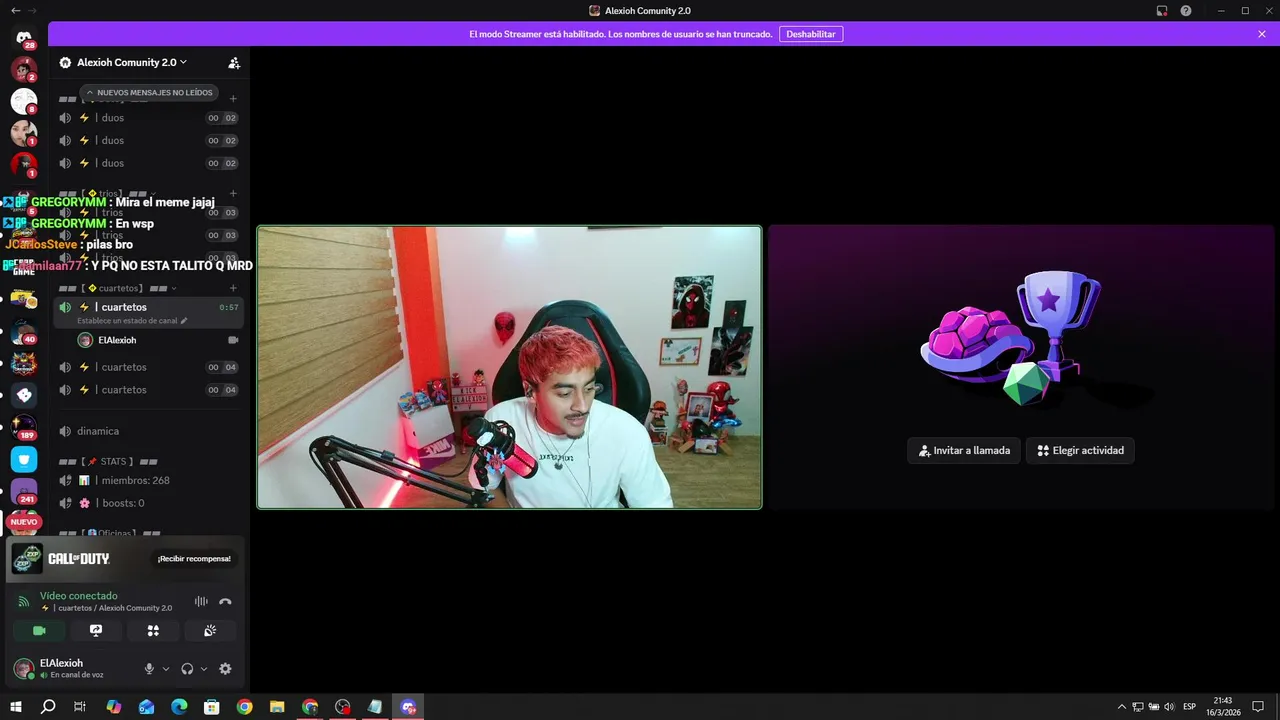The width and height of the screenshot is (1280, 720).
Task: Open user settings gear
Action: [225, 669]
